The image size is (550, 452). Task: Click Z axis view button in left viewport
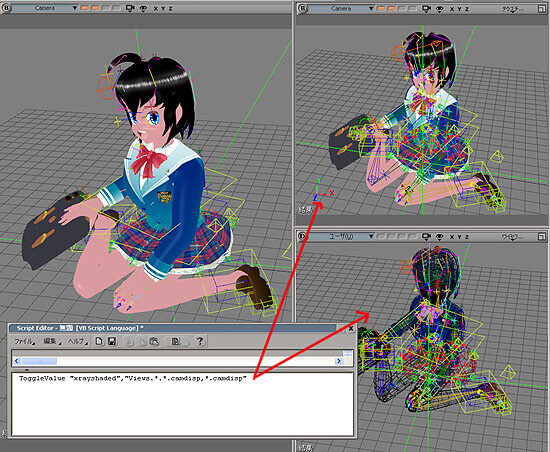point(171,8)
